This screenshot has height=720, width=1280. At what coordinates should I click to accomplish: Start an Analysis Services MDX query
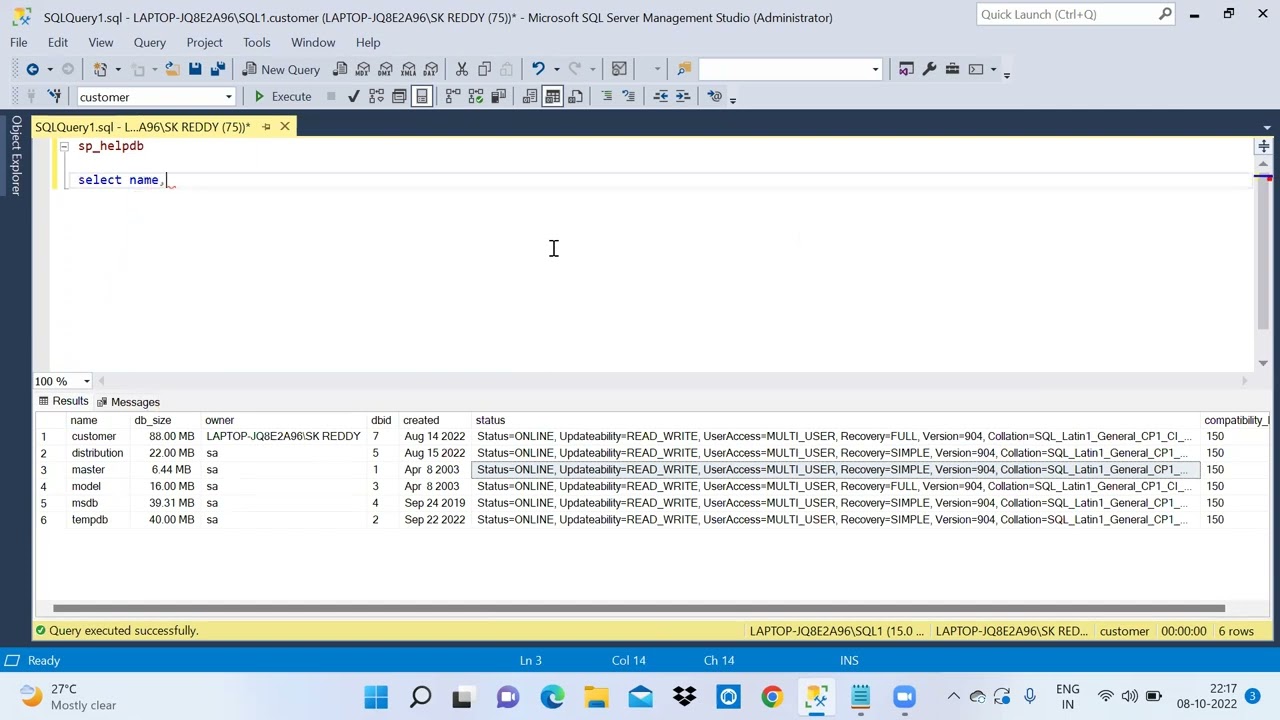(x=363, y=69)
